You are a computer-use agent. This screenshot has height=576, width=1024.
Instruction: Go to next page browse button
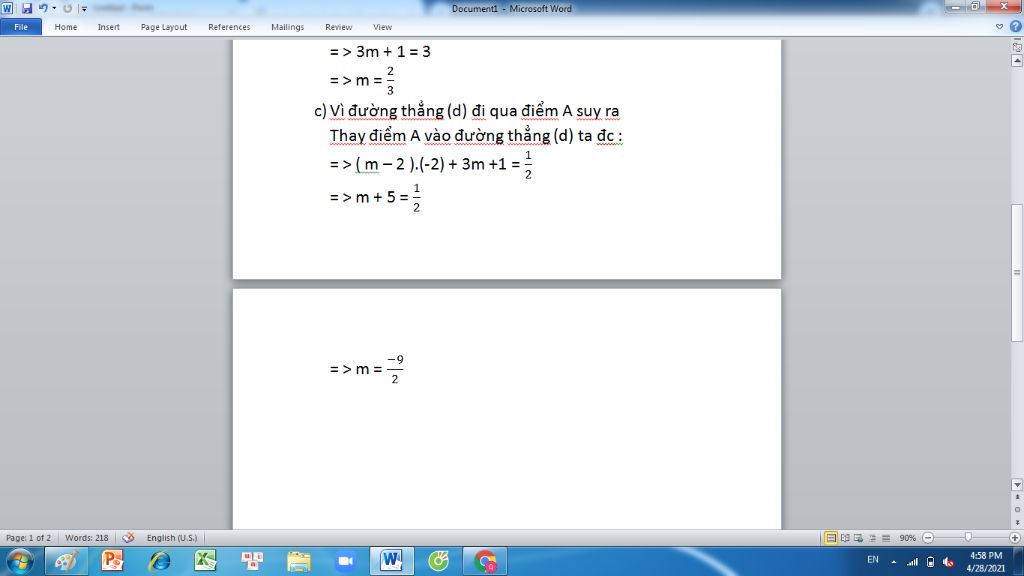pyautogui.click(x=1017, y=522)
